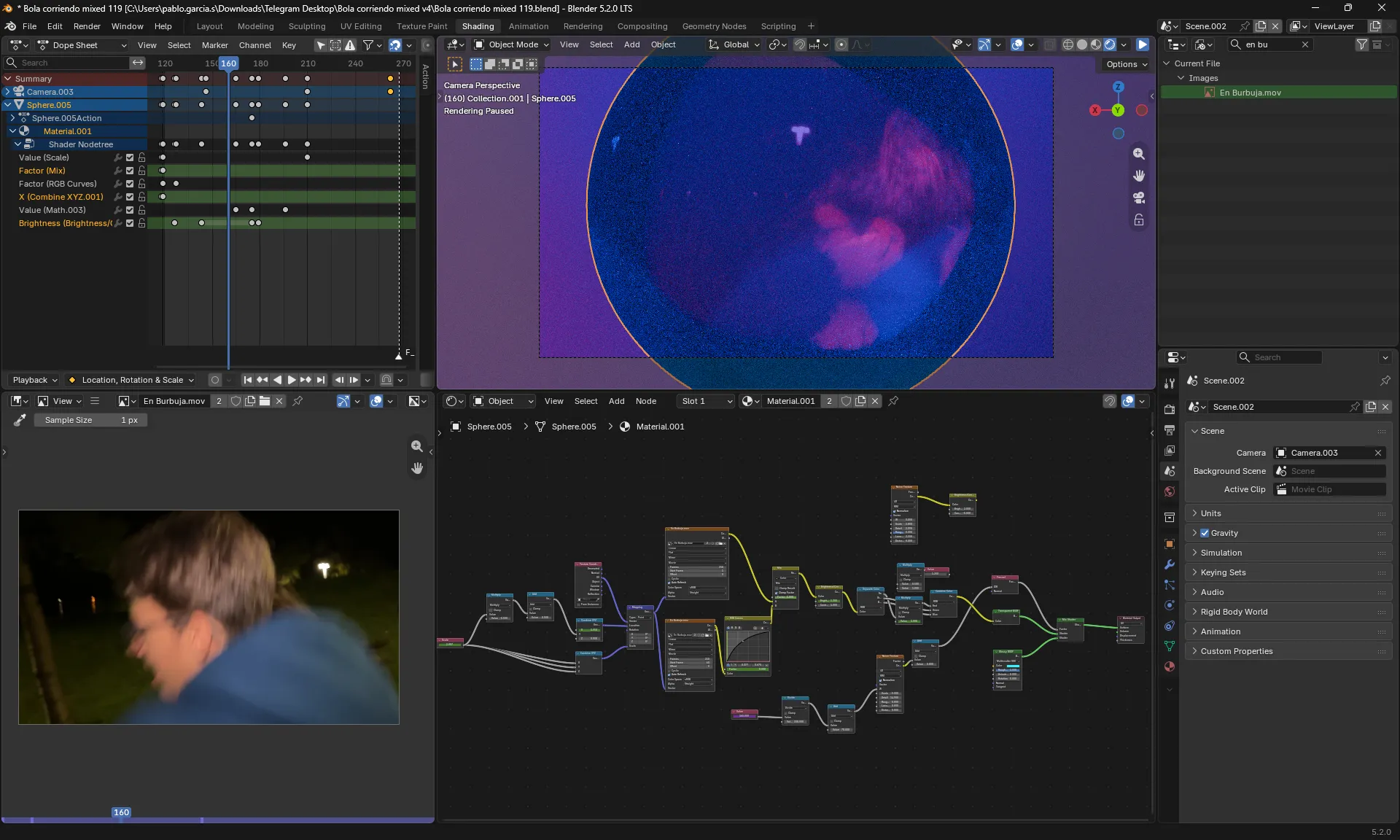Image resolution: width=1400 pixels, height=840 pixels.
Task: Toggle camera view gizmo in viewport
Action: pos(1138,198)
